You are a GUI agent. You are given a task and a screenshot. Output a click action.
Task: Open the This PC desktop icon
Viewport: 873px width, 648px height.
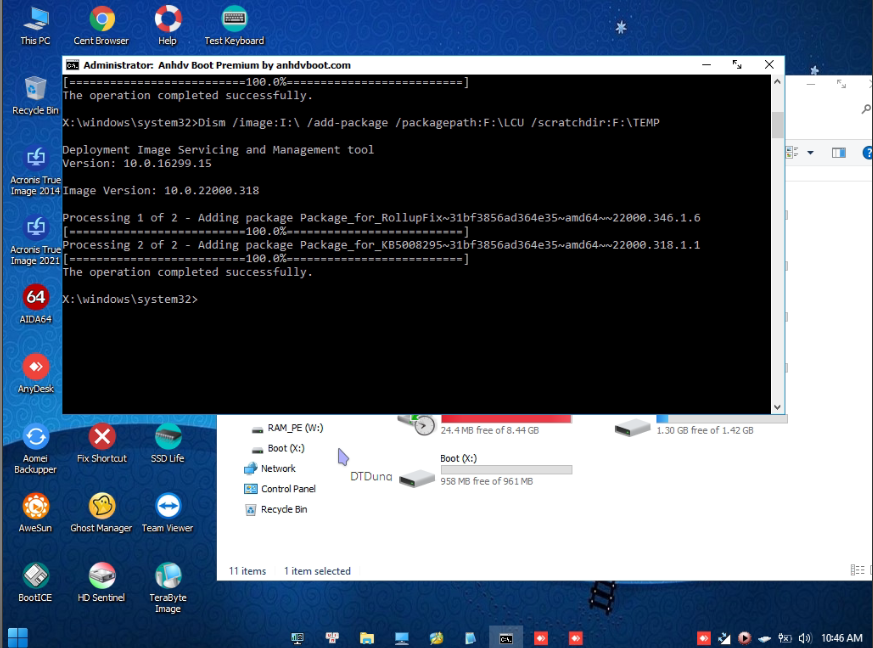[x=35, y=25]
